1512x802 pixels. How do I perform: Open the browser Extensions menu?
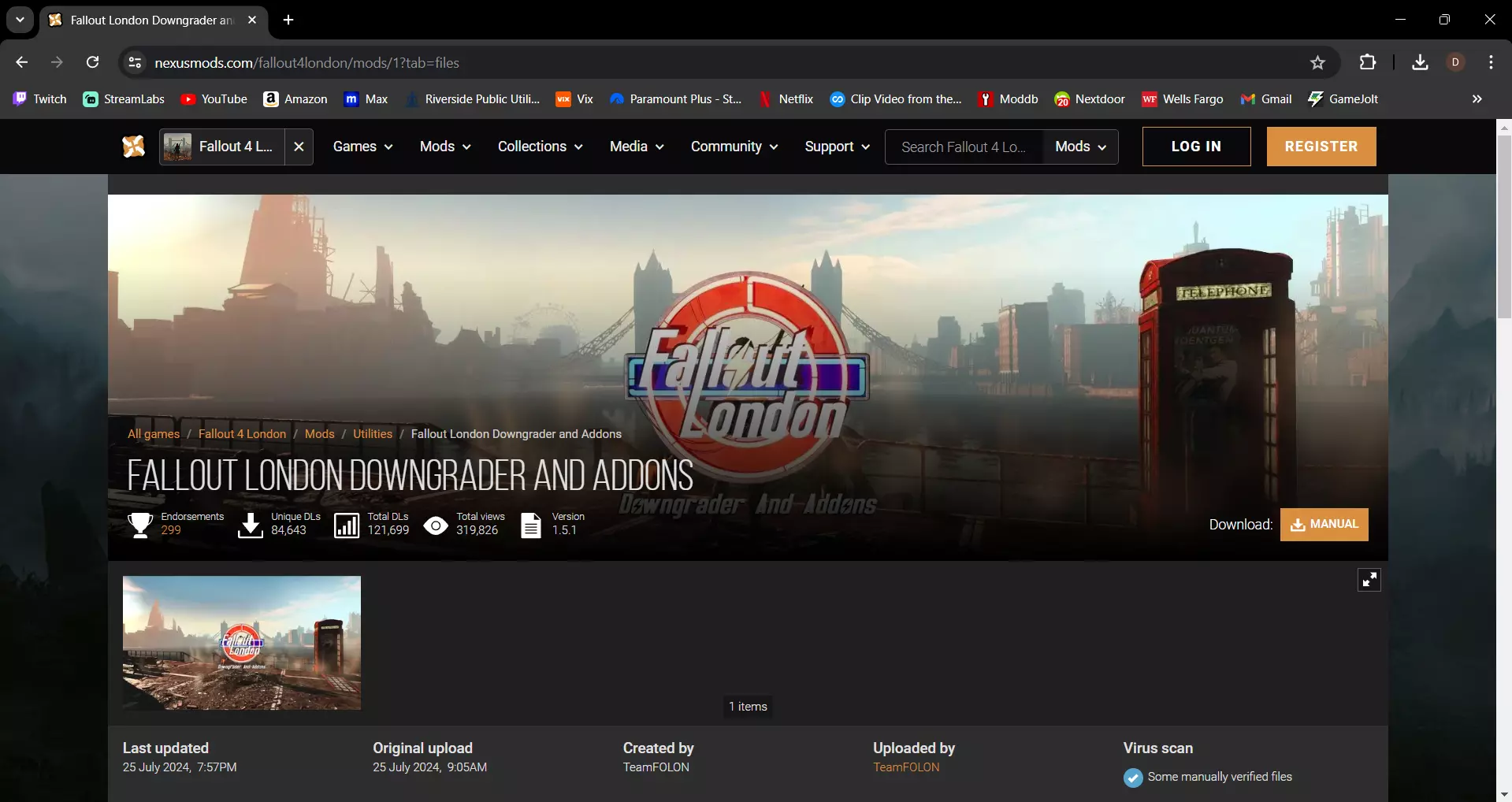click(x=1368, y=62)
